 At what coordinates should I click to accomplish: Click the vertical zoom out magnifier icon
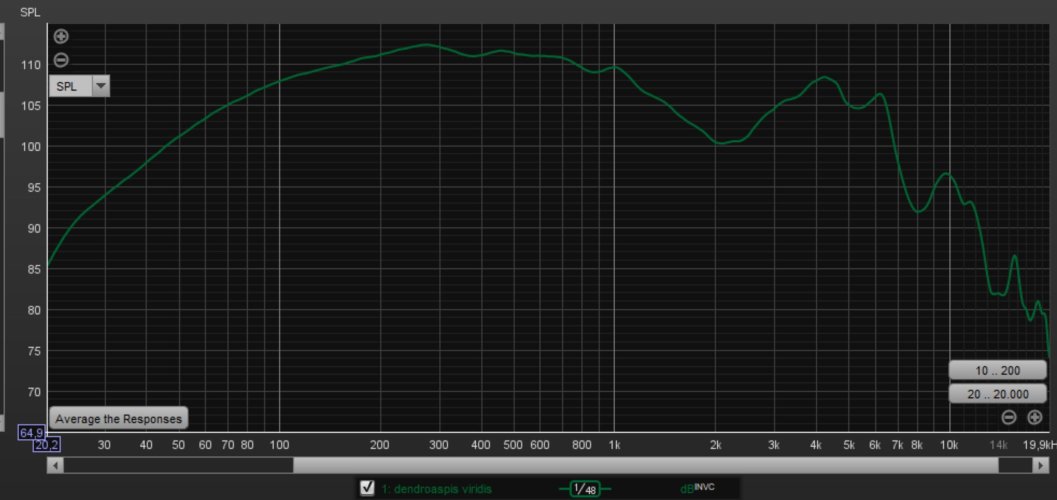click(61, 60)
